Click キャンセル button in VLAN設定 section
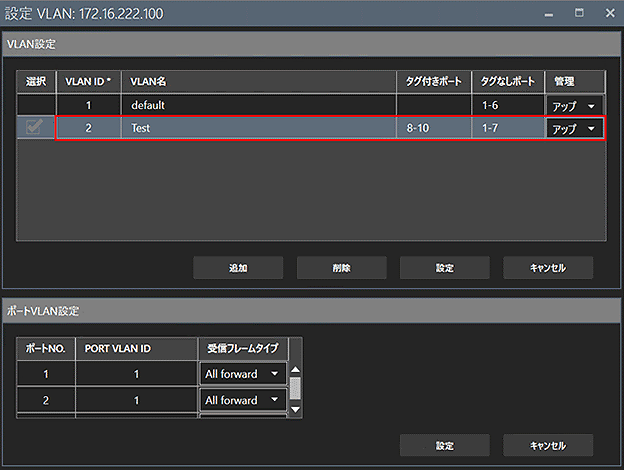The height and width of the screenshot is (470, 624). coord(548,268)
